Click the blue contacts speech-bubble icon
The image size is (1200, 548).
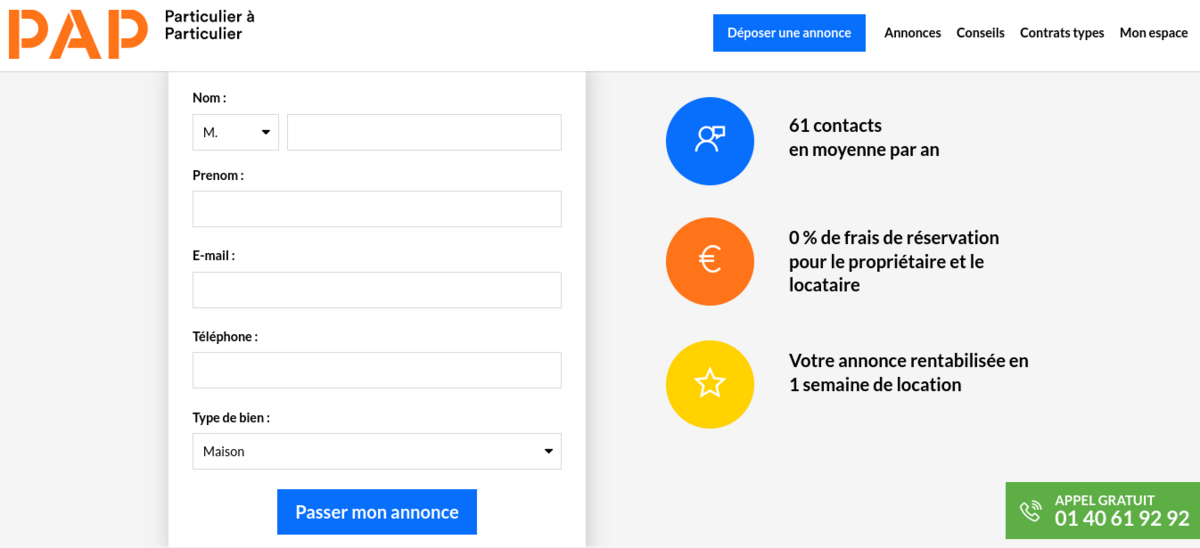click(710, 141)
